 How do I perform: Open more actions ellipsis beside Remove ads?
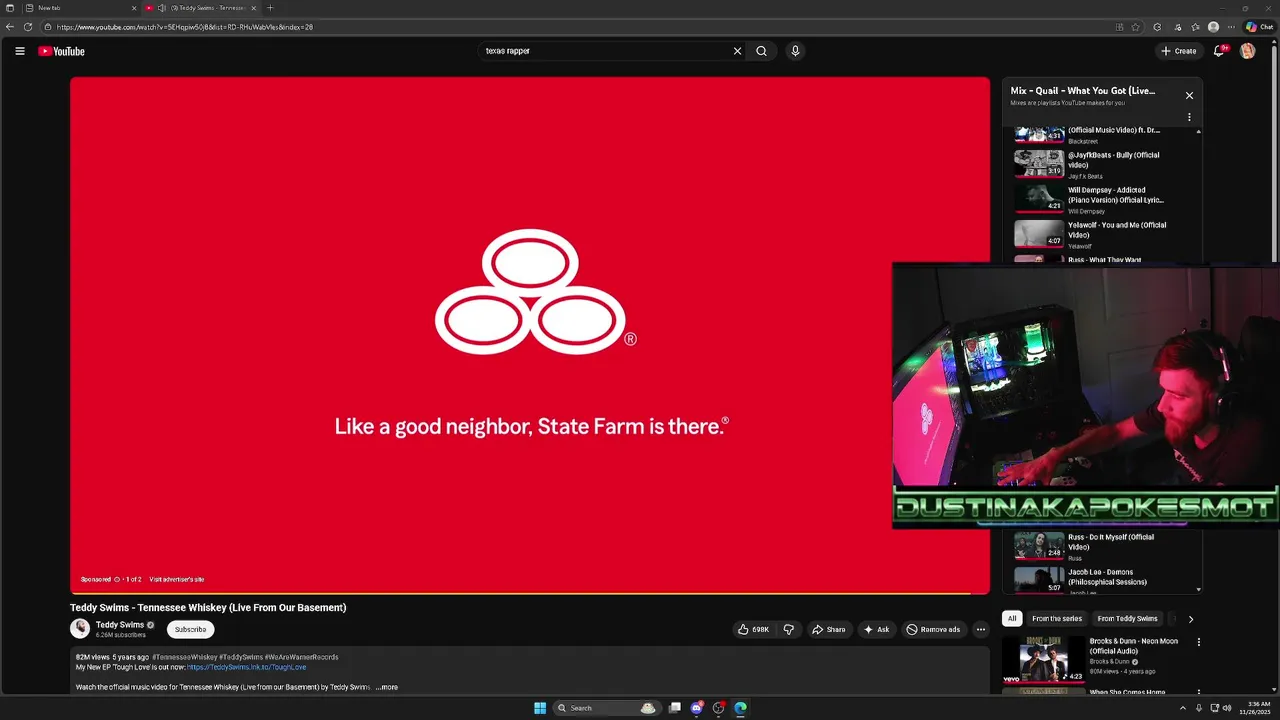click(x=980, y=629)
